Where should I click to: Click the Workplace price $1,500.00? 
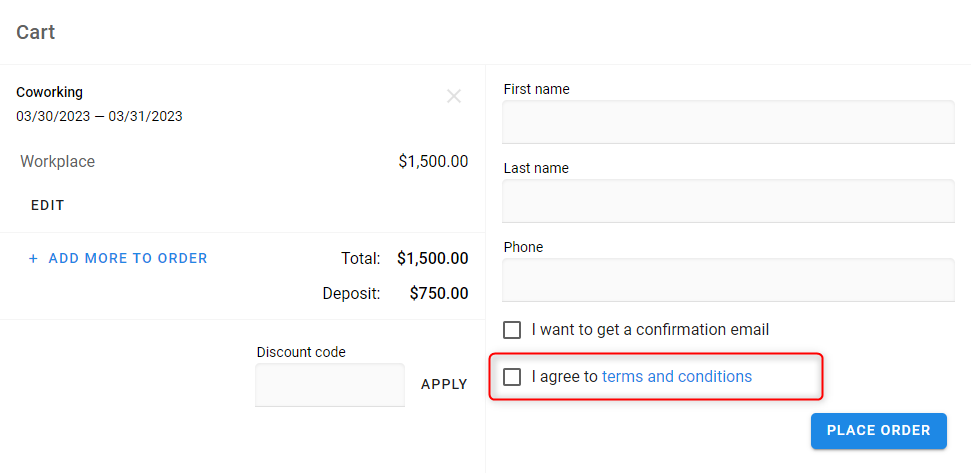coord(433,161)
